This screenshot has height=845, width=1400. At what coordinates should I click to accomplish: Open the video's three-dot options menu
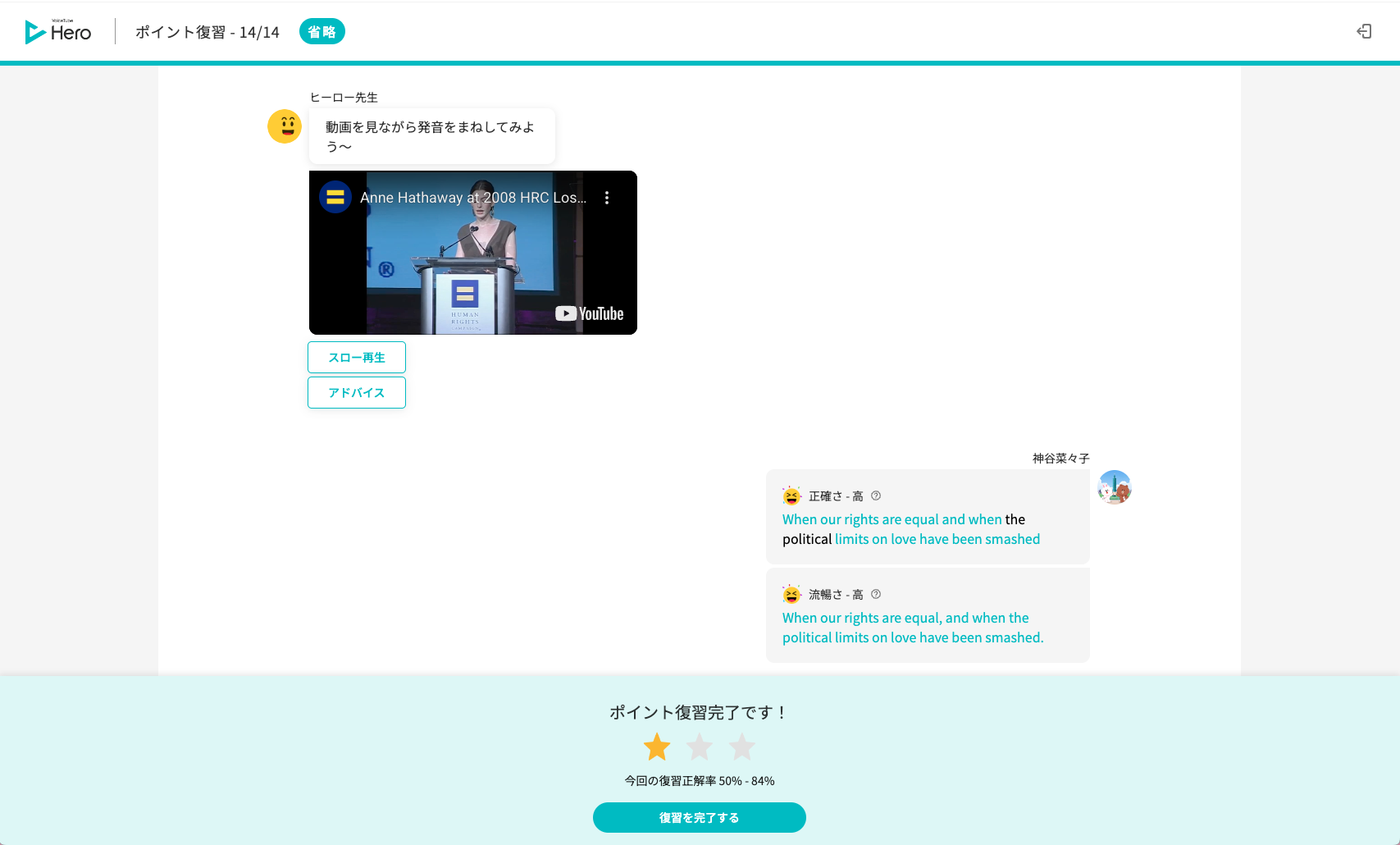pyautogui.click(x=607, y=197)
